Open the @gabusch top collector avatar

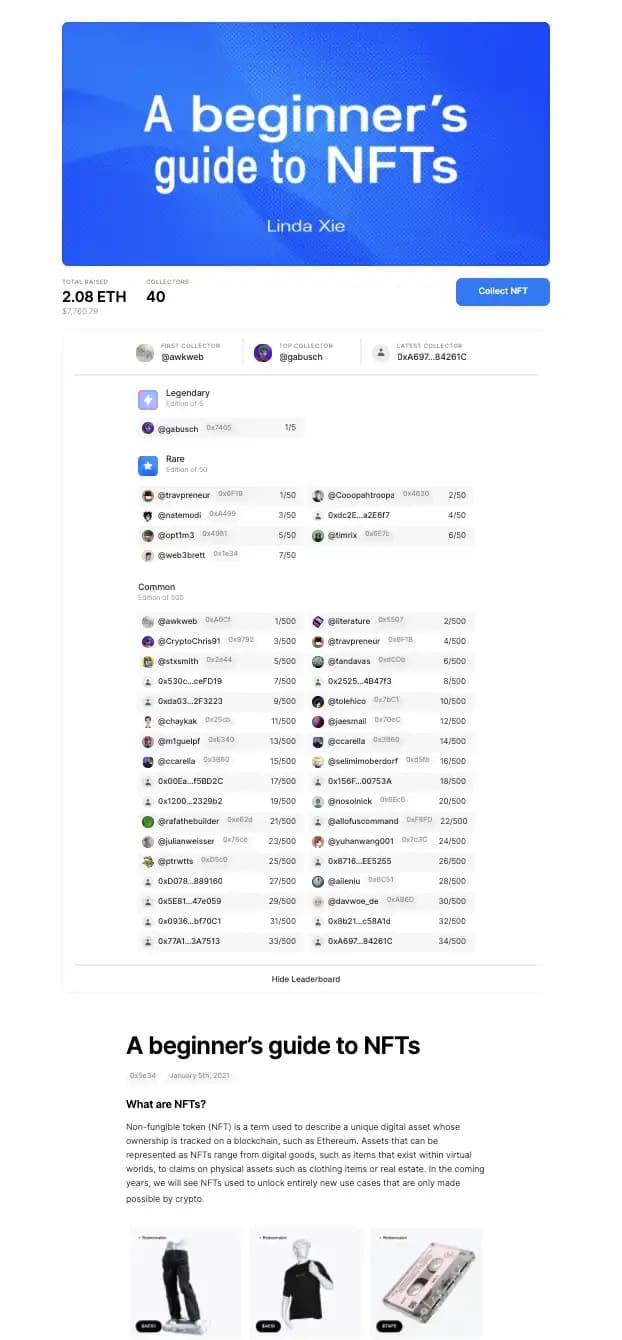263,352
